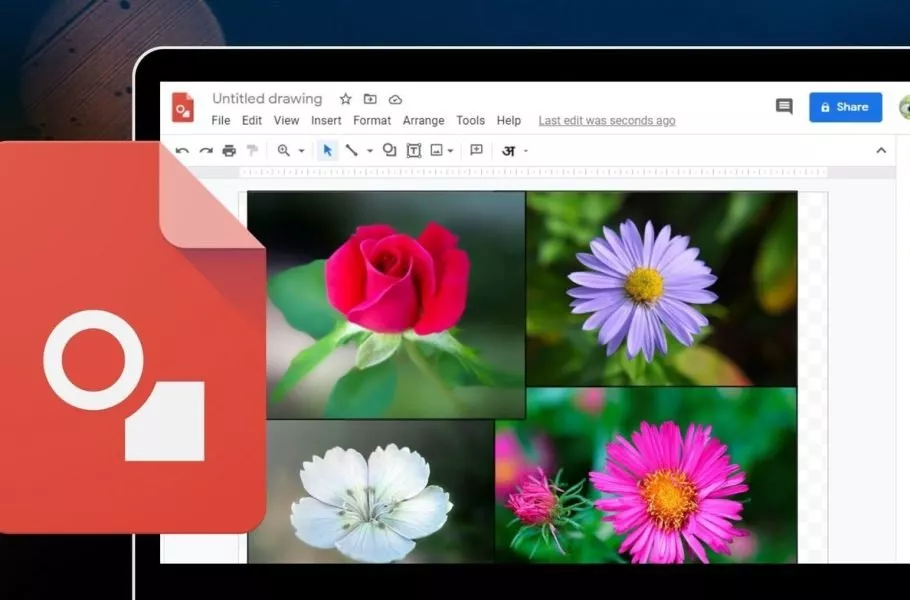Pick the Line tool
This screenshot has width=910, height=600.
tap(352, 150)
